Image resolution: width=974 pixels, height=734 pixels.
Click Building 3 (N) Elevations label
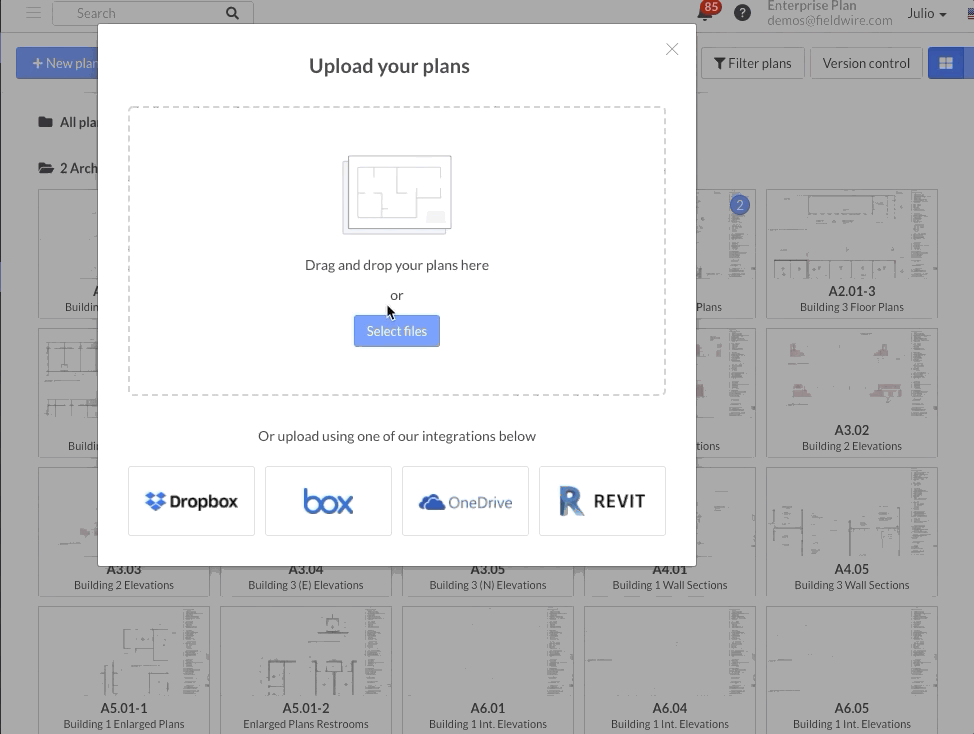tap(488, 585)
